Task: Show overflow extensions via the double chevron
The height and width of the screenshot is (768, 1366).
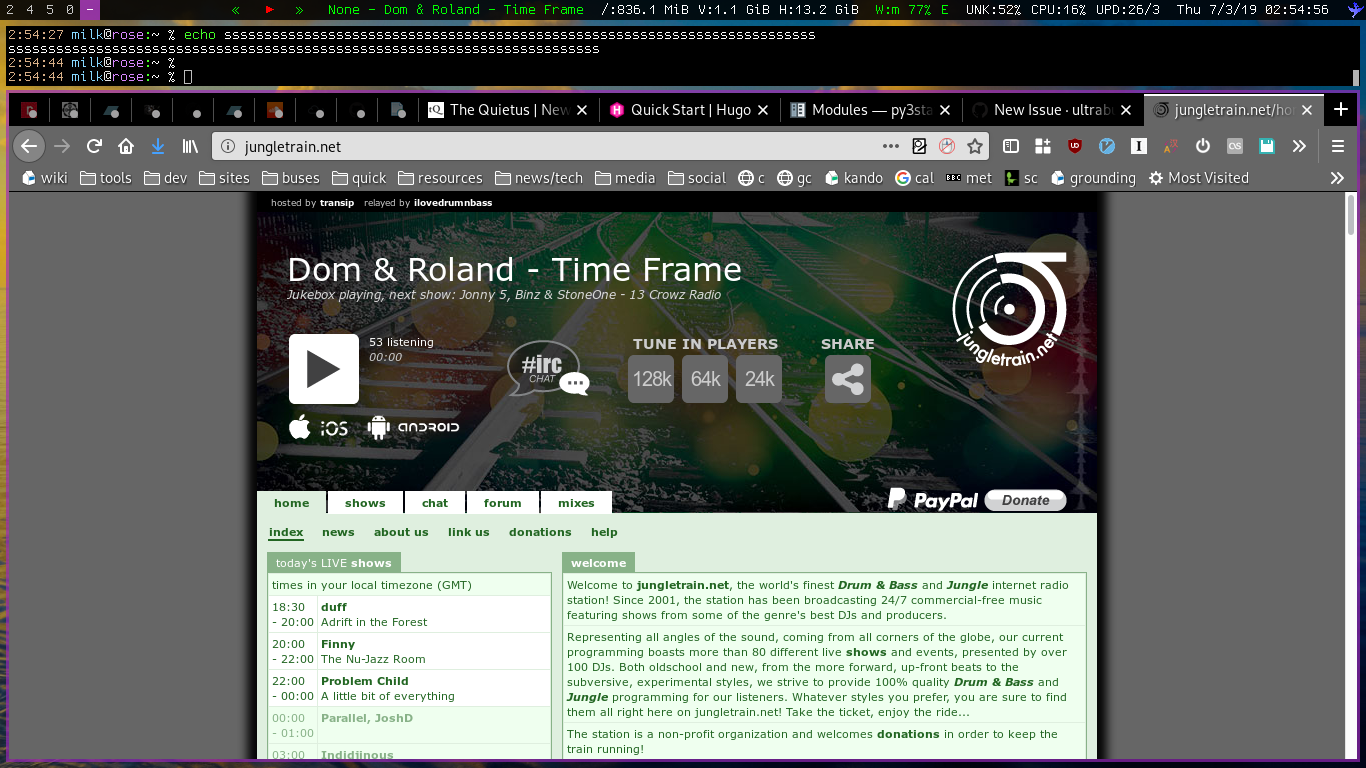Action: click(x=1299, y=146)
